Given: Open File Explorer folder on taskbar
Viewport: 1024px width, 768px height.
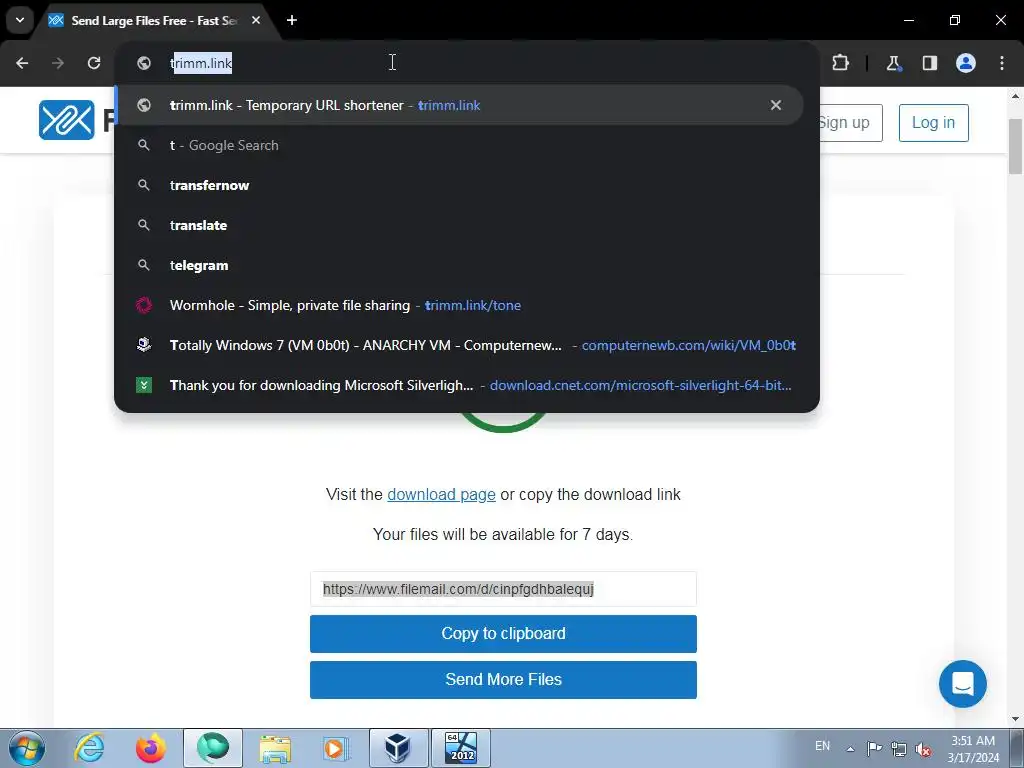Looking at the screenshot, I should coord(275,748).
